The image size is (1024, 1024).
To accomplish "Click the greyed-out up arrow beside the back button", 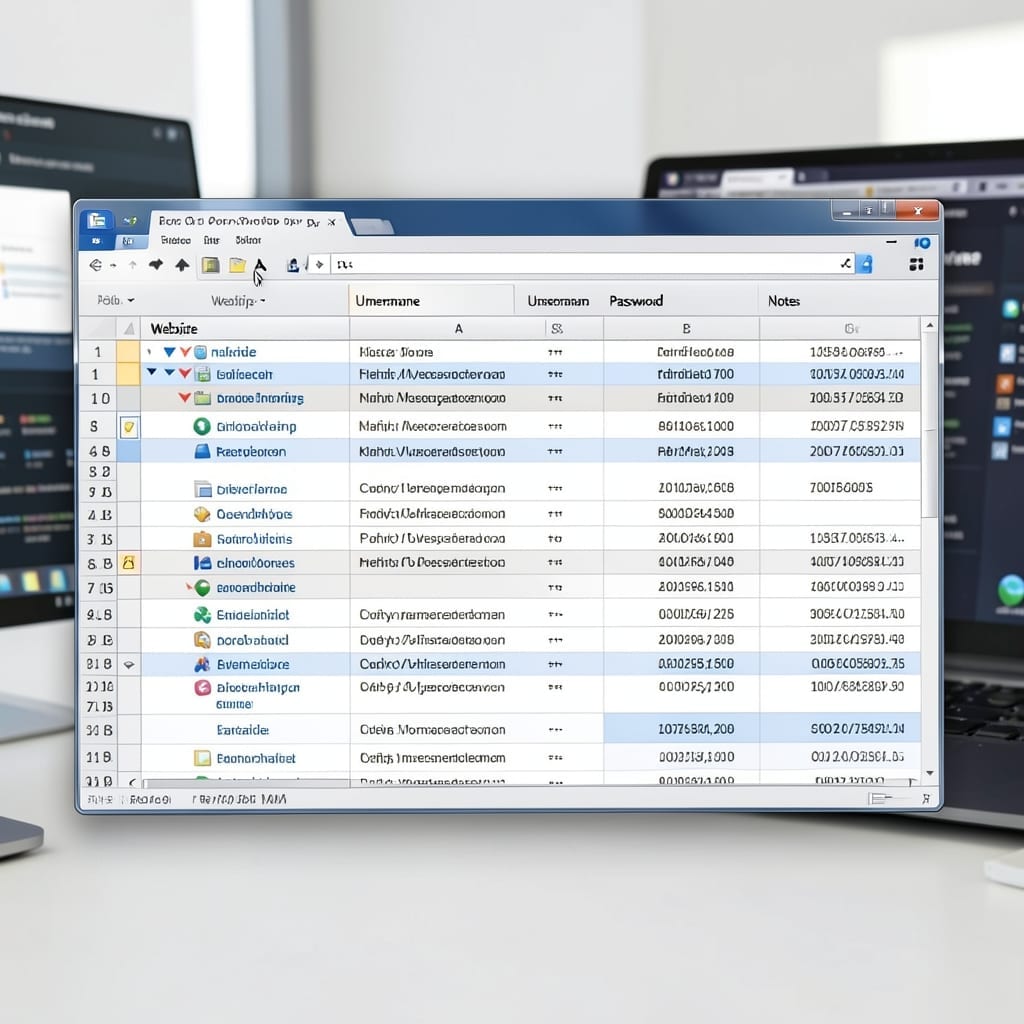I will coord(133,264).
